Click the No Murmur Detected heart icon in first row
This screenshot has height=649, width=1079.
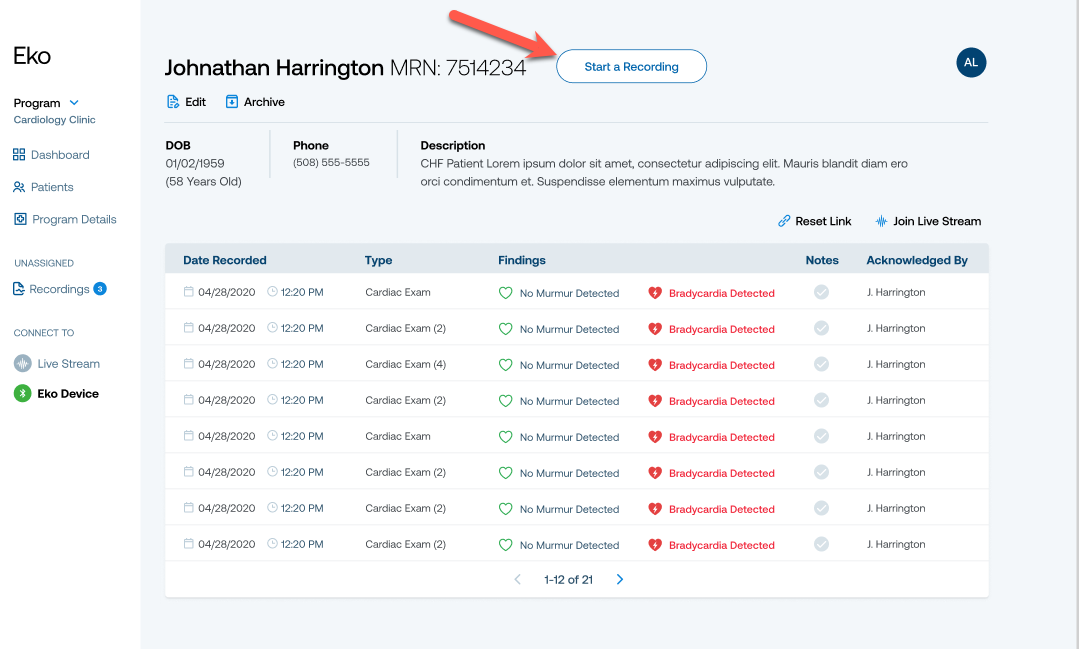[505, 293]
